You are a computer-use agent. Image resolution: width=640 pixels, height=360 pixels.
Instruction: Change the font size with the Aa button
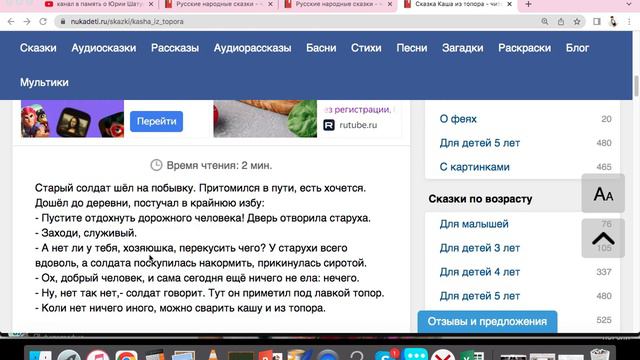click(603, 193)
